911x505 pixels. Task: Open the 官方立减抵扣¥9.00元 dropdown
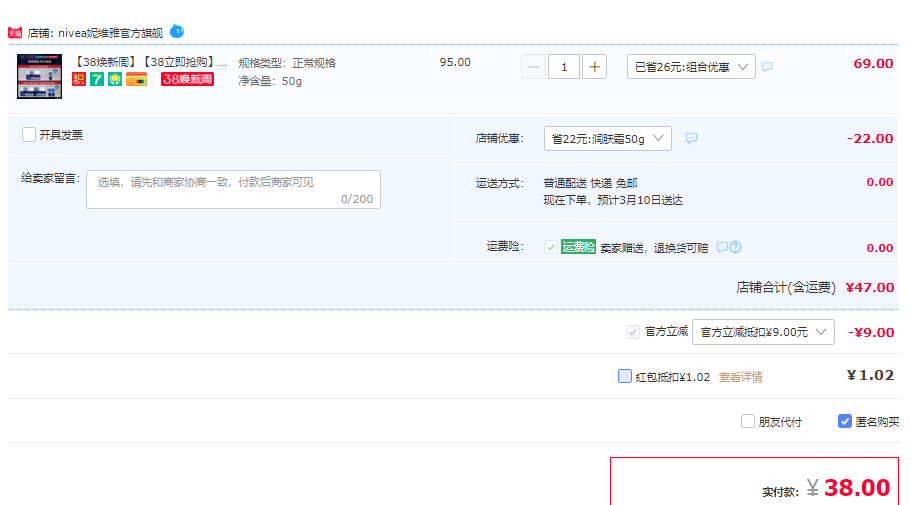[763, 332]
